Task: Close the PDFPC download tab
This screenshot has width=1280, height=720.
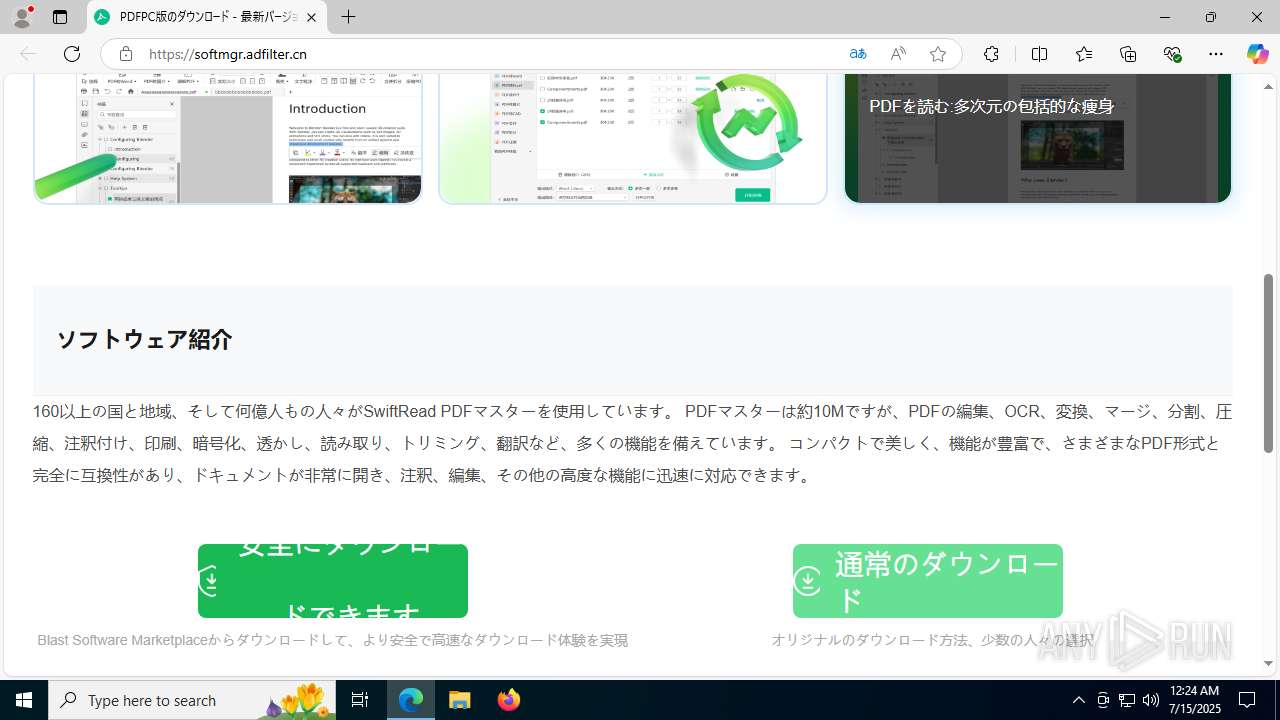Action: pos(312,17)
